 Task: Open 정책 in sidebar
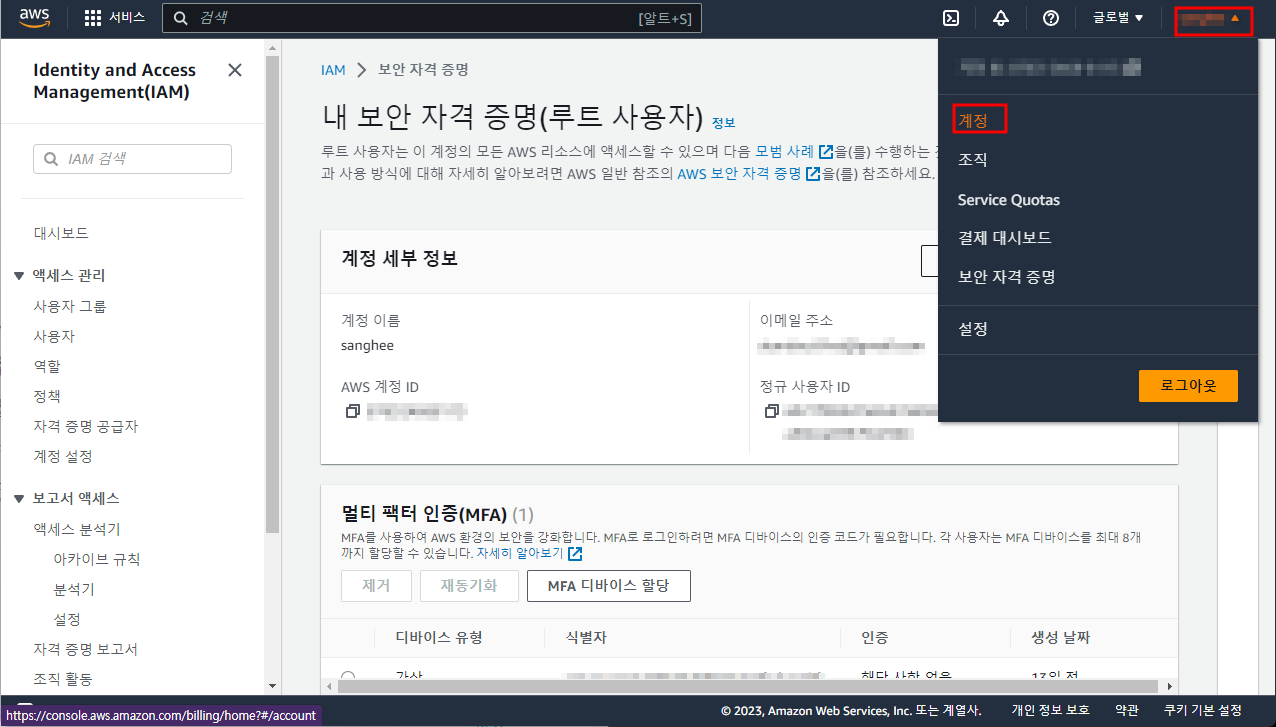click(47, 396)
